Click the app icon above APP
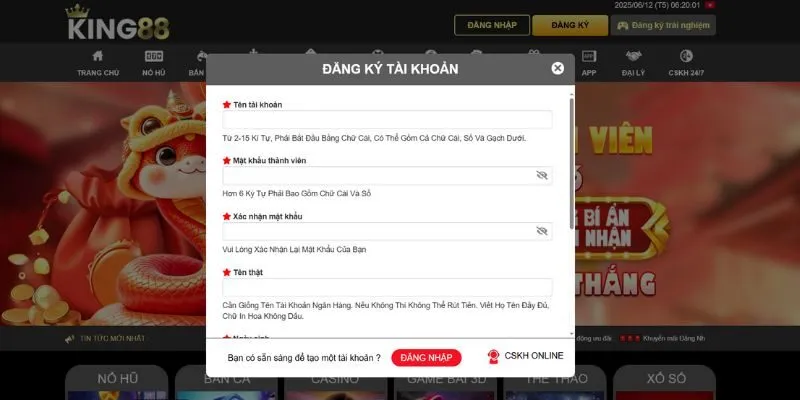The width and height of the screenshot is (800, 400). point(589,56)
